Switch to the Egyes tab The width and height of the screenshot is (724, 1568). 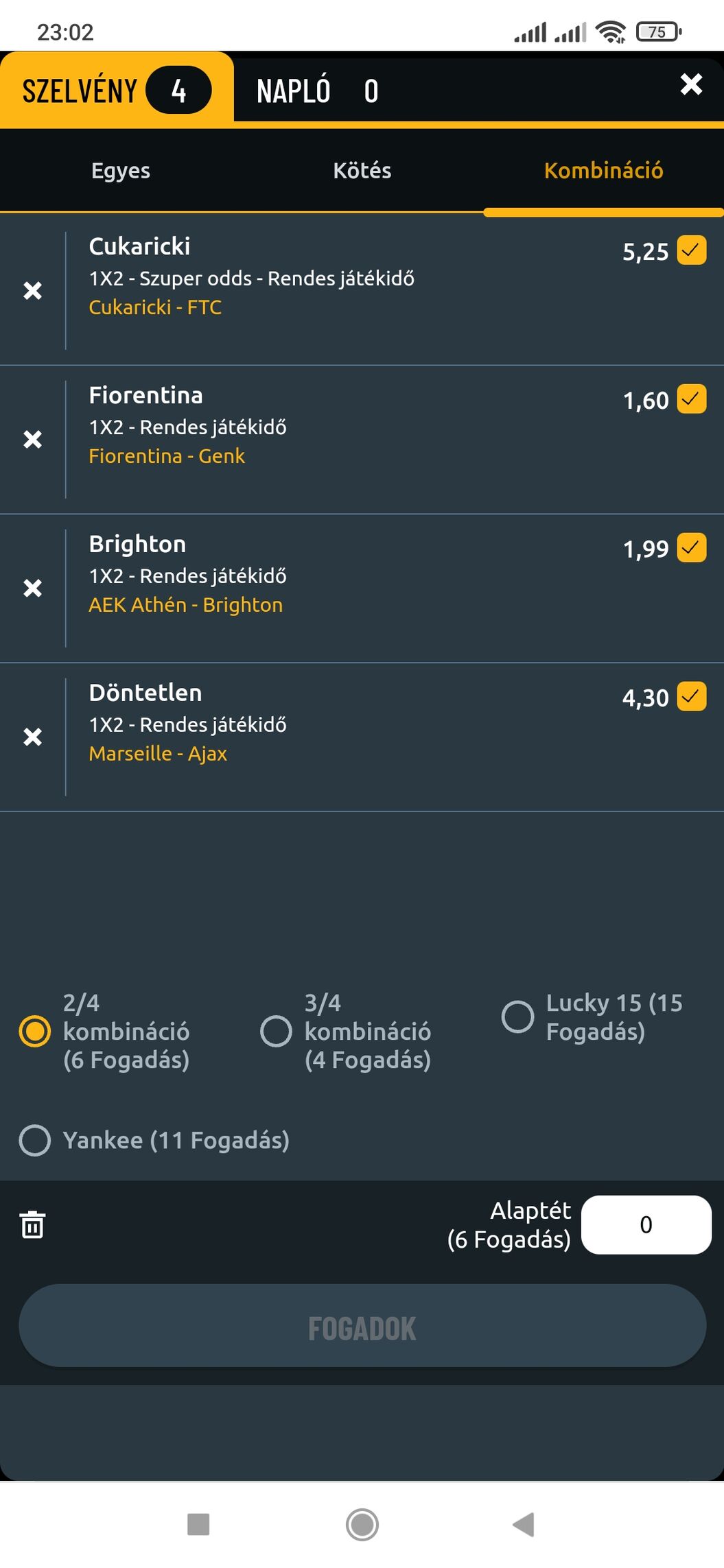click(x=121, y=170)
